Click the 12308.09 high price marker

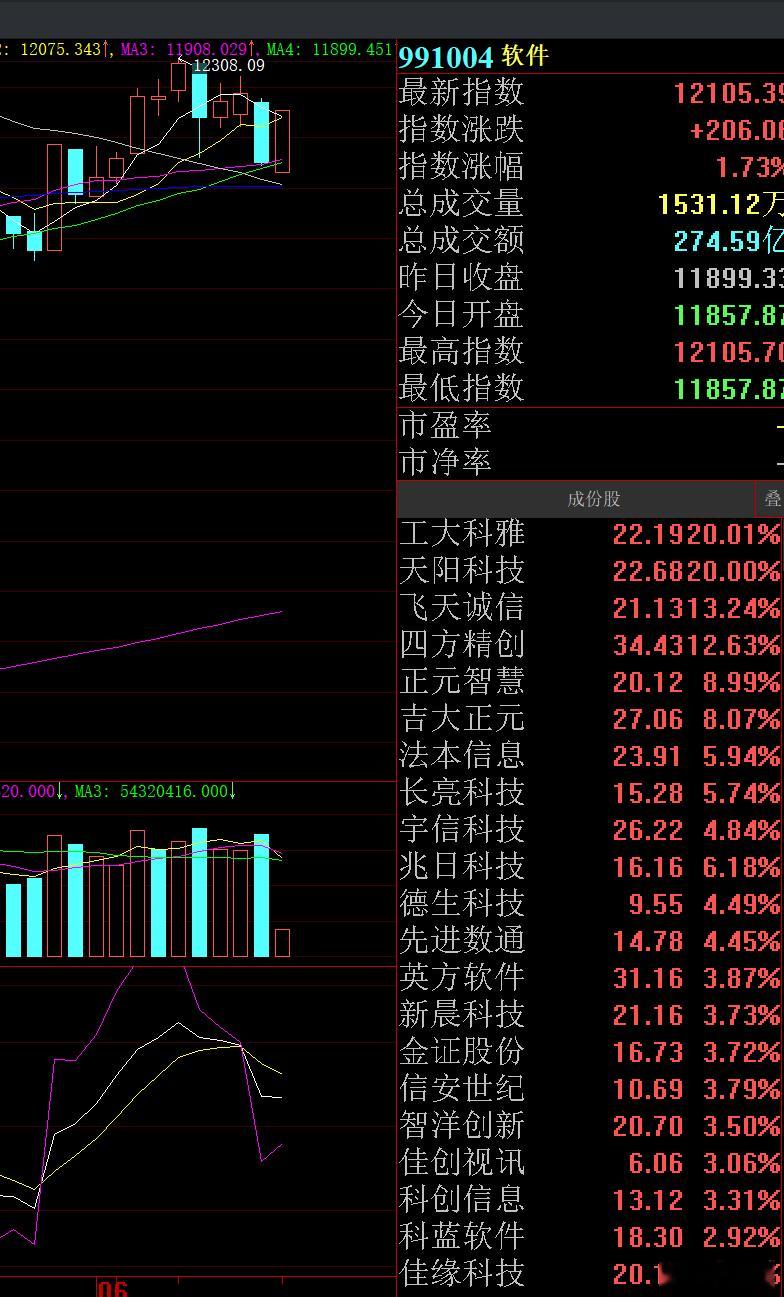229,66
